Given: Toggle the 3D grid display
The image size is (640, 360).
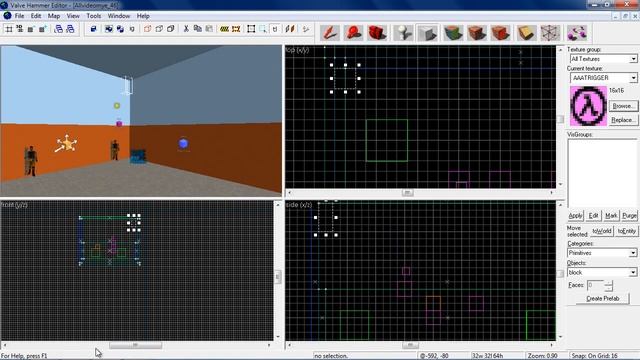Looking at the screenshot, I should point(19,29).
